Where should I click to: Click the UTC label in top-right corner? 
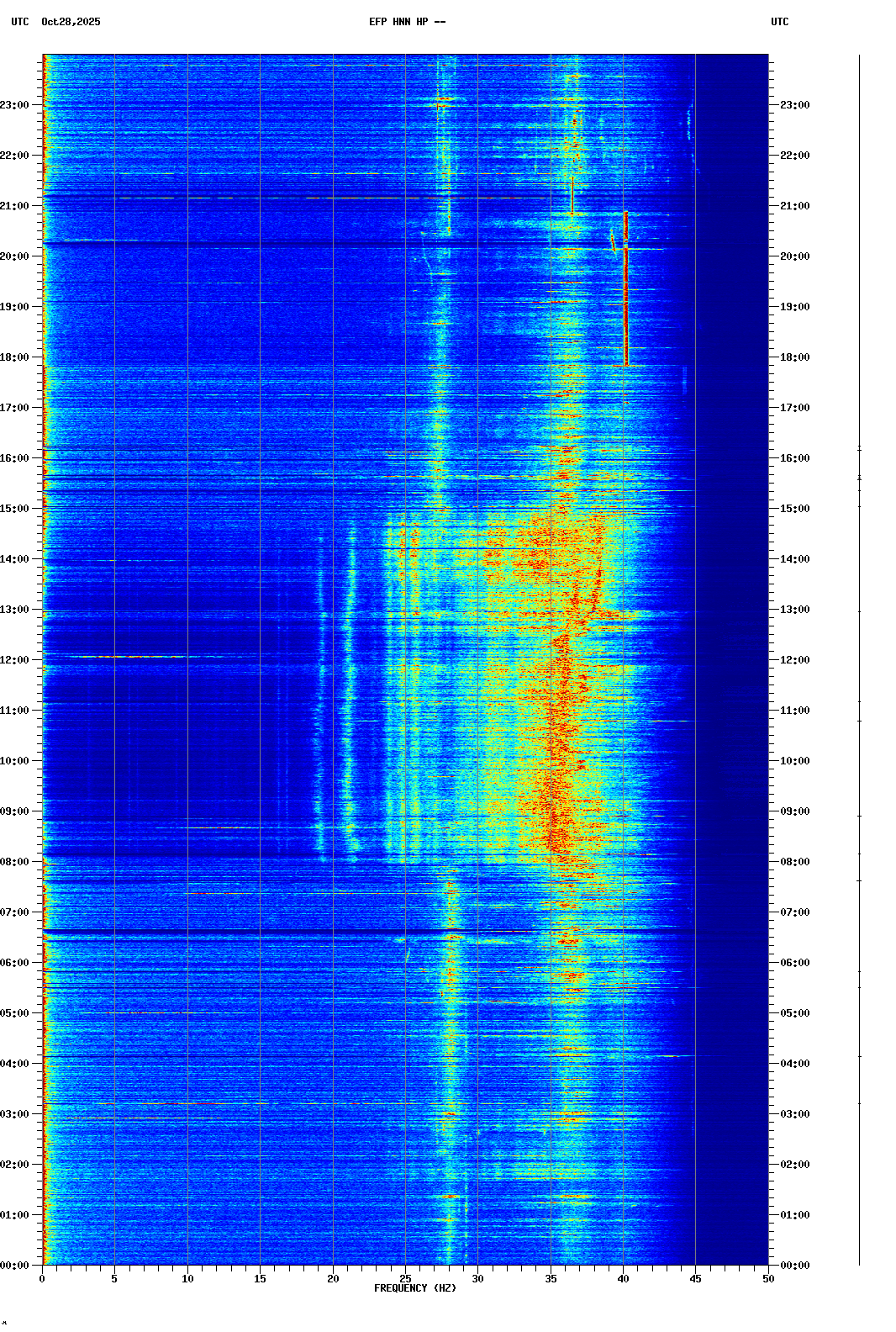pyautogui.click(x=779, y=22)
